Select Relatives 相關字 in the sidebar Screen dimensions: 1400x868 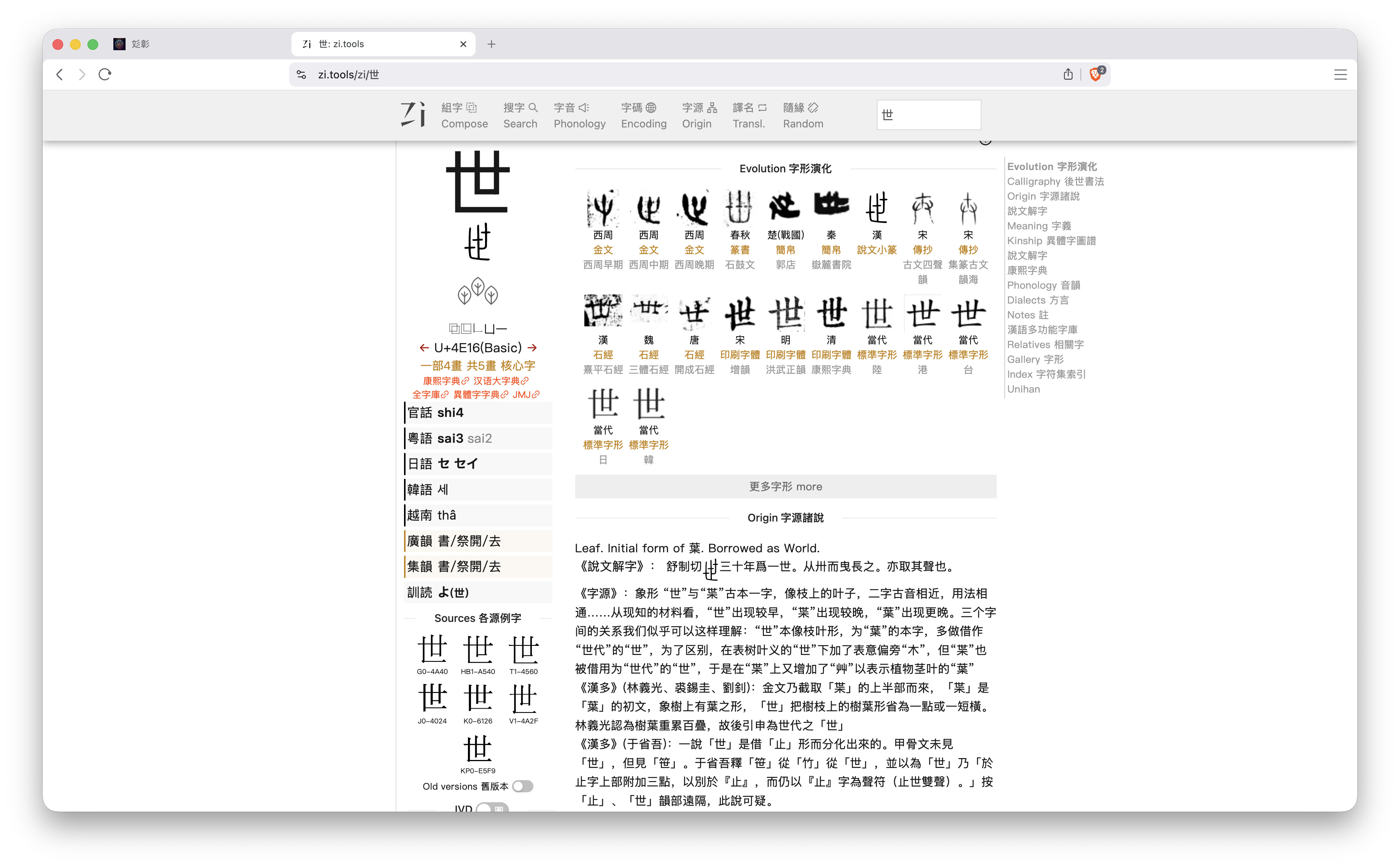(1045, 345)
